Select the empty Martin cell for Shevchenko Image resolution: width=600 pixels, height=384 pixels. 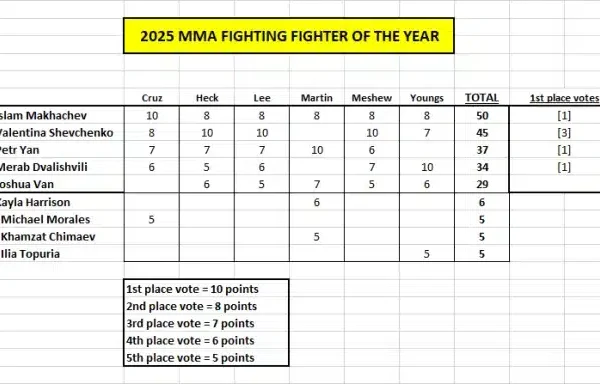pyautogui.click(x=316, y=133)
